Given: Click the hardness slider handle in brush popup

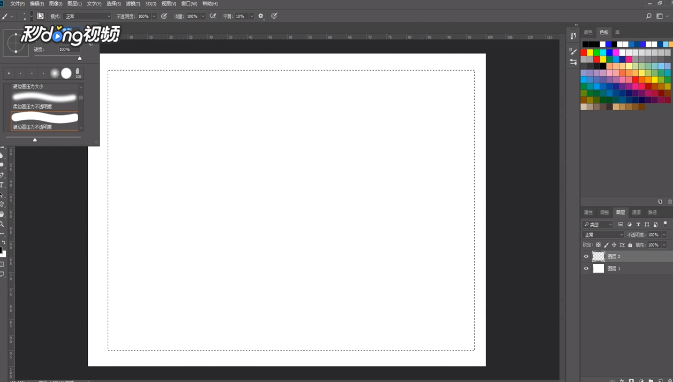Looking at the screenshot, I should (x=79, y=58).
